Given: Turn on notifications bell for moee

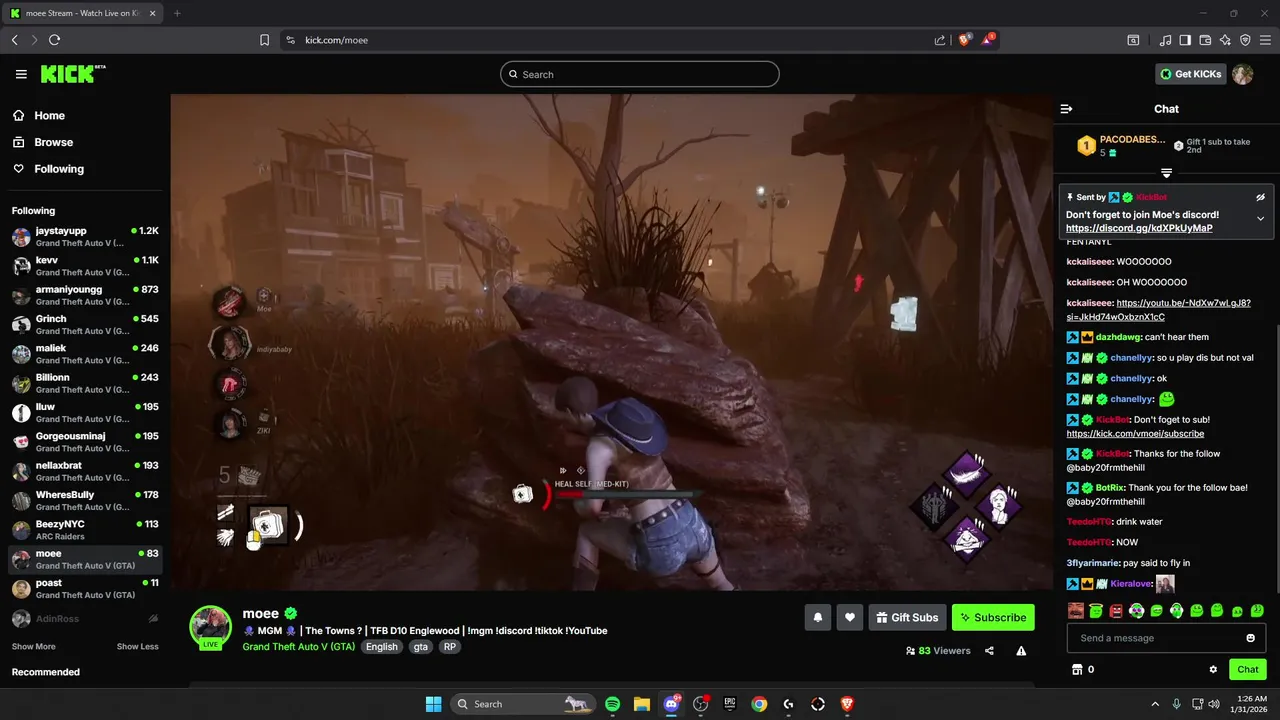Looking at the screenshot, I should tap(817, 618).
